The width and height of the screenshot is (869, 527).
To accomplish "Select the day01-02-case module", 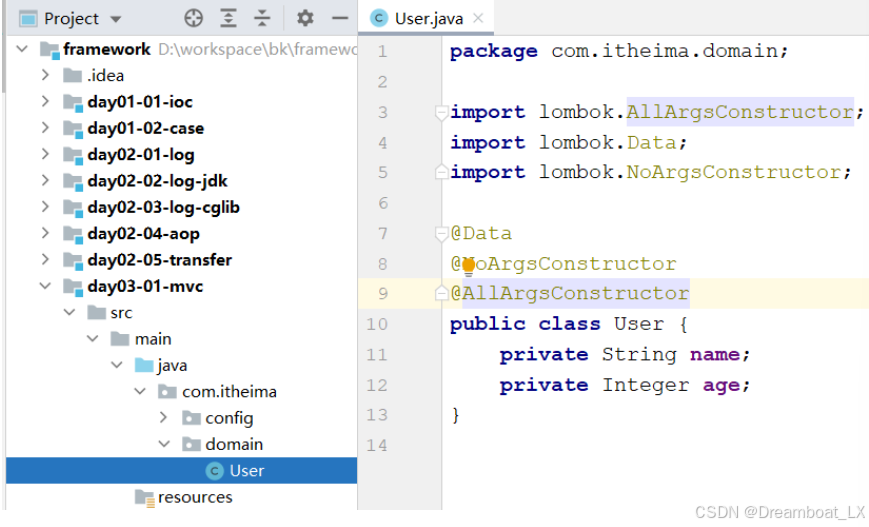I will click(x=146, y=129).
